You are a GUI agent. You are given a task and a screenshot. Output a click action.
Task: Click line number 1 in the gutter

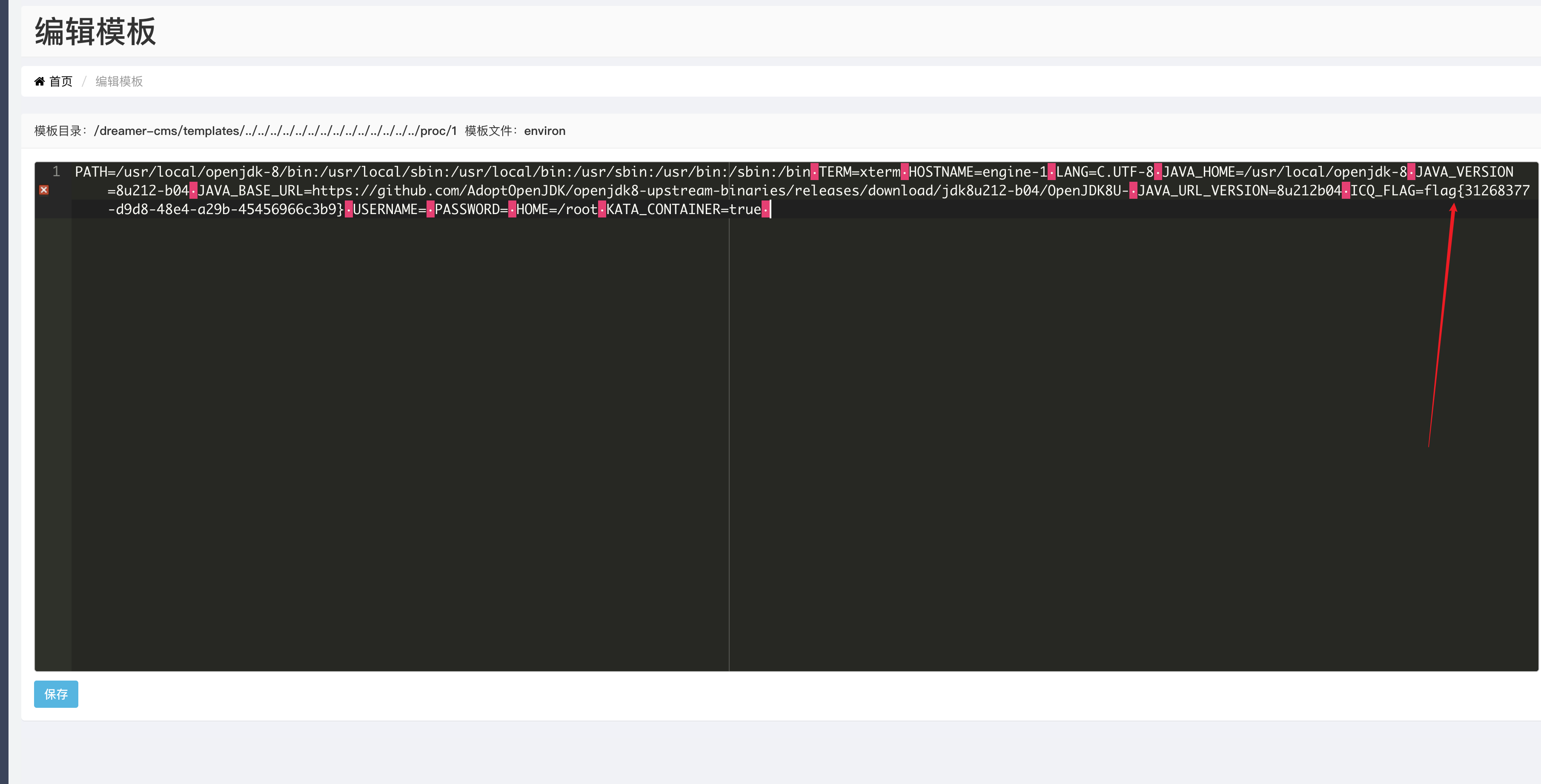[56, 172]
